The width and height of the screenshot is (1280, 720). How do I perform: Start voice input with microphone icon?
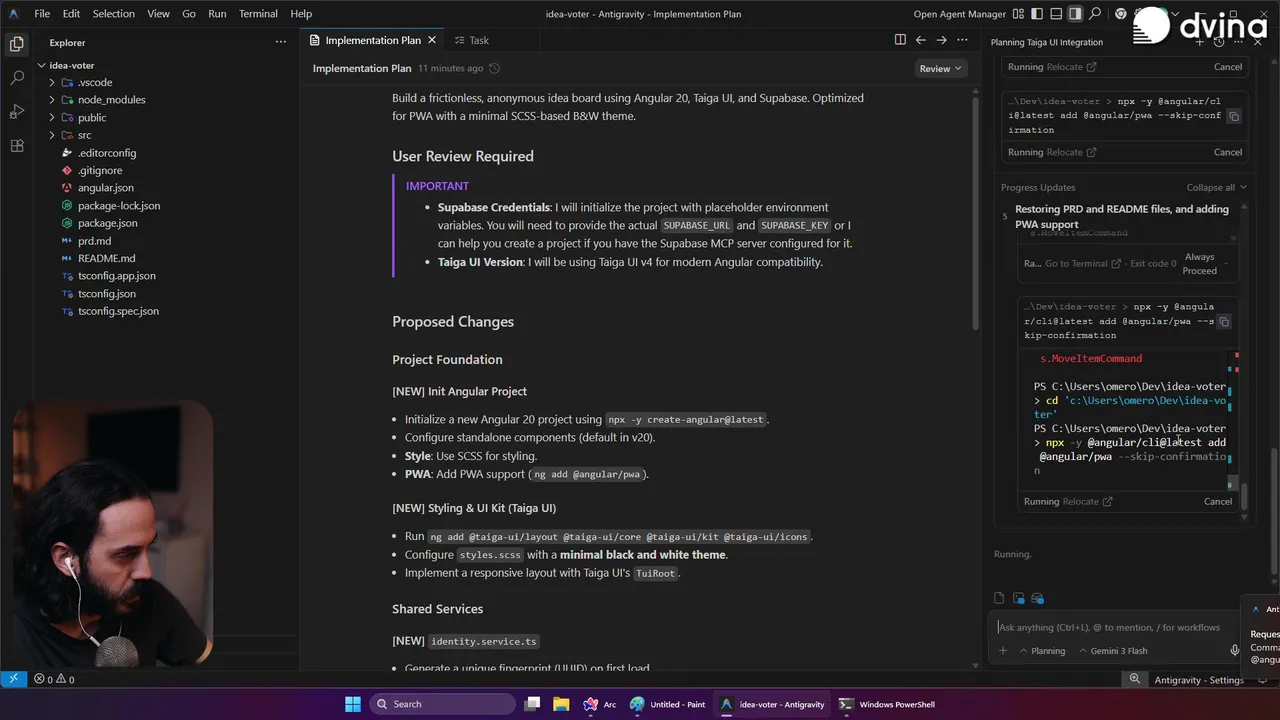click(1234, 650)
